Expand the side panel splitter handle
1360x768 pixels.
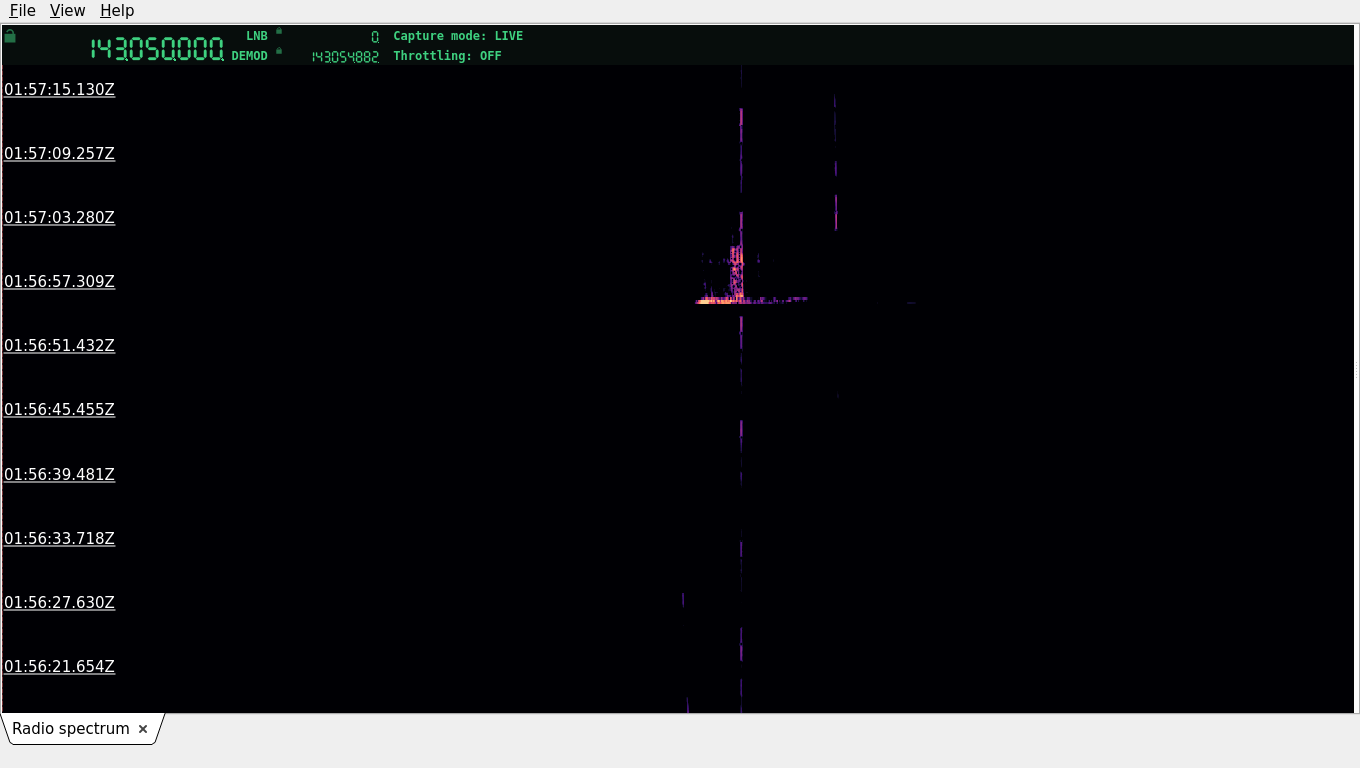1356,370
